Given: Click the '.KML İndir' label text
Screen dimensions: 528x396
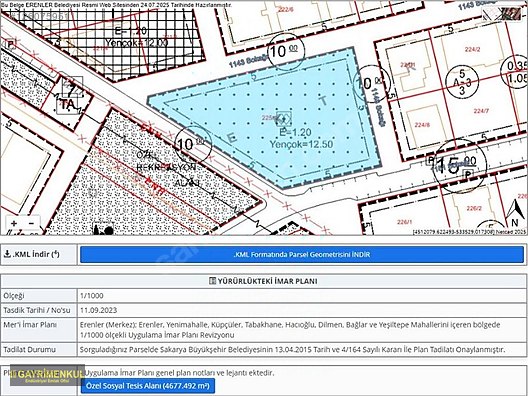Looking at the screenshot, I should click(36, 254).
